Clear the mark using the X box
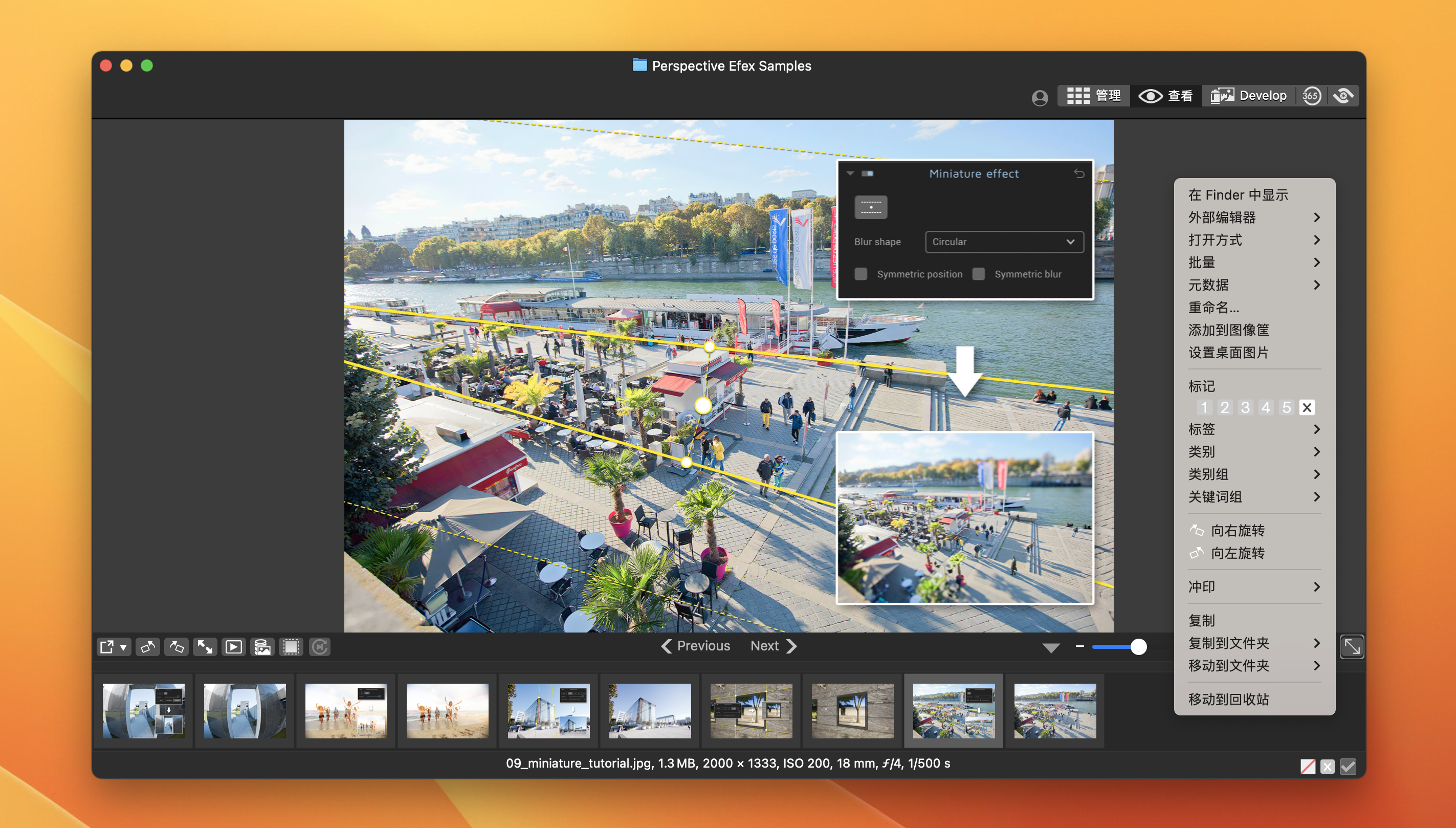Screen dimensions: 1456x828 tap(1307, 408)
